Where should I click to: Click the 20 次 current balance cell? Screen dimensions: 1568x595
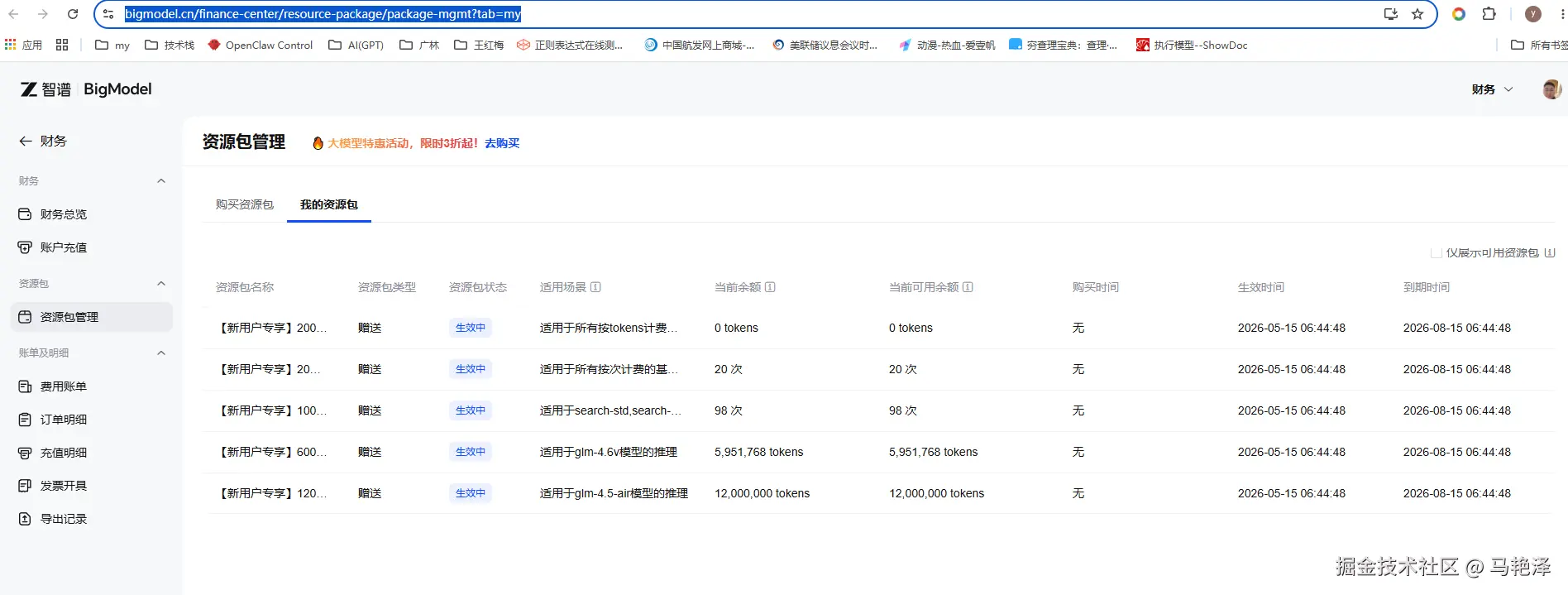pyautogui.click(x=729, y=369)
